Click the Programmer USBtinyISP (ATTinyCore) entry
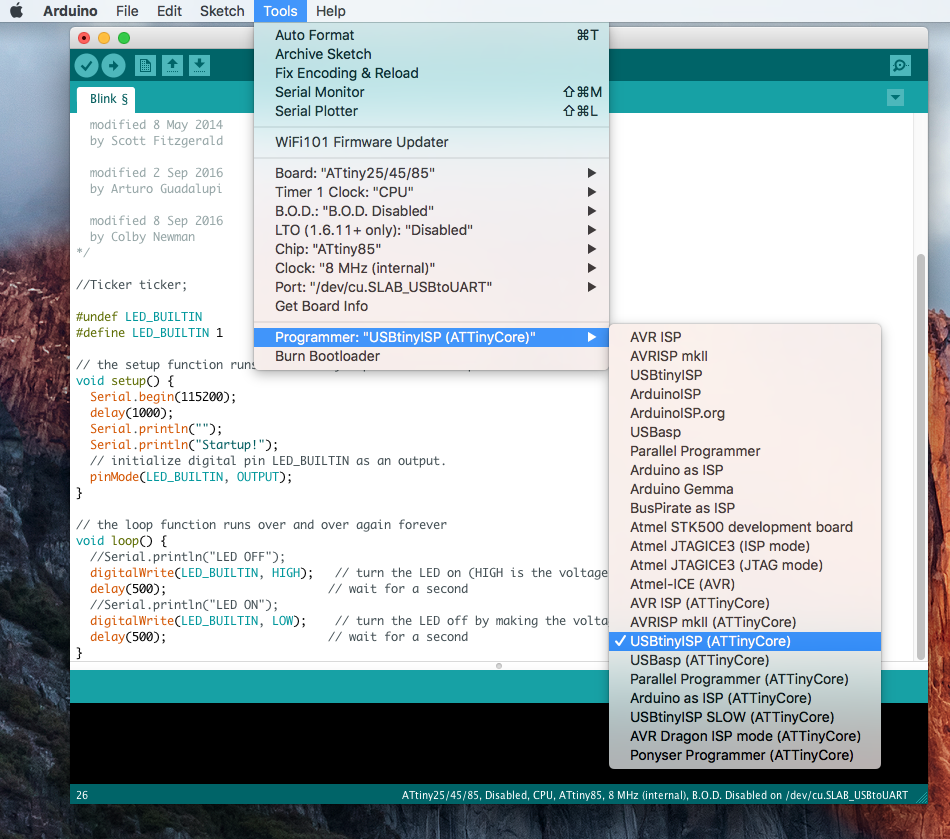Screen dimensions: 950x839 pyautogui.click(x=431, y=337)
